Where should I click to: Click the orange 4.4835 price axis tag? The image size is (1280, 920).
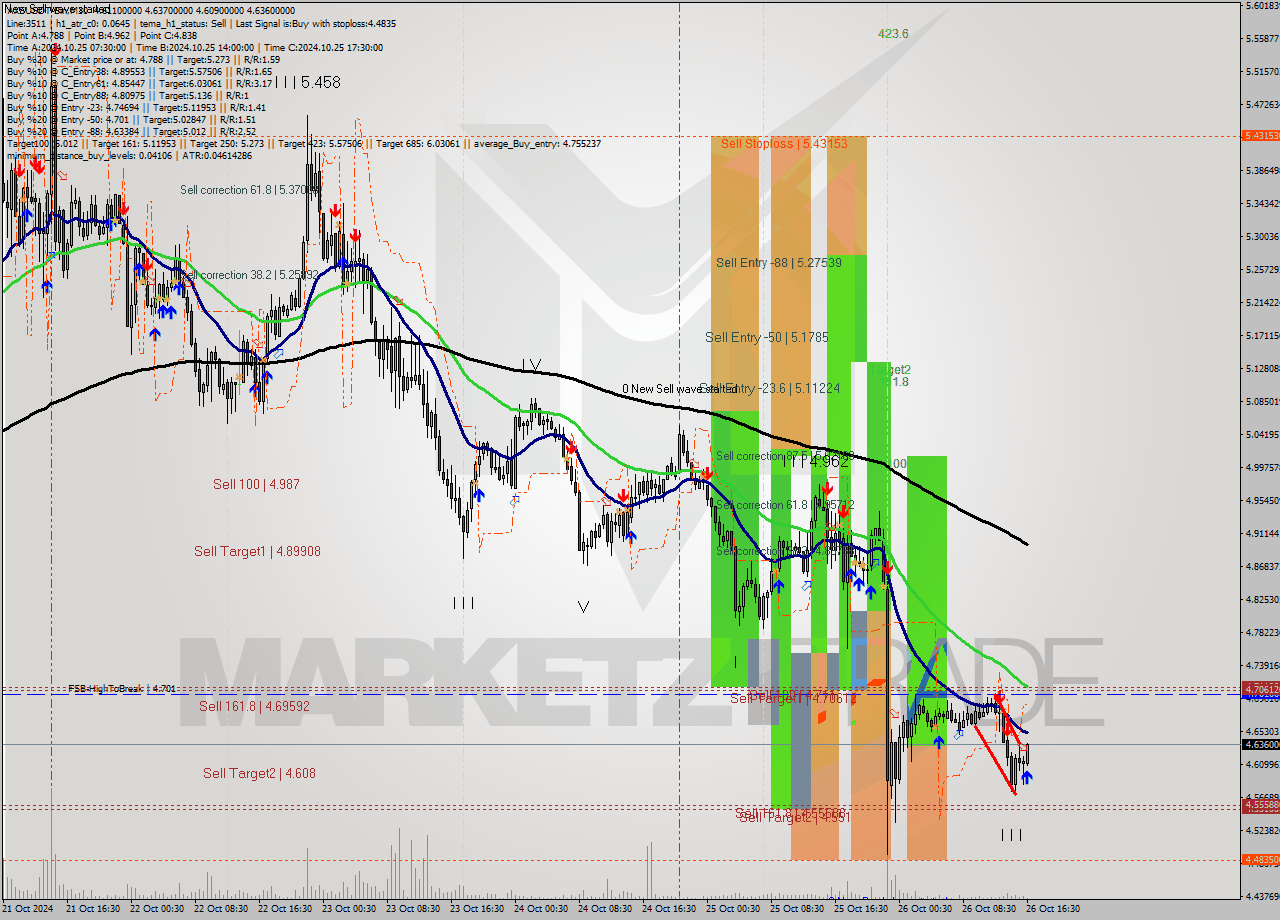coord(1260,859)
